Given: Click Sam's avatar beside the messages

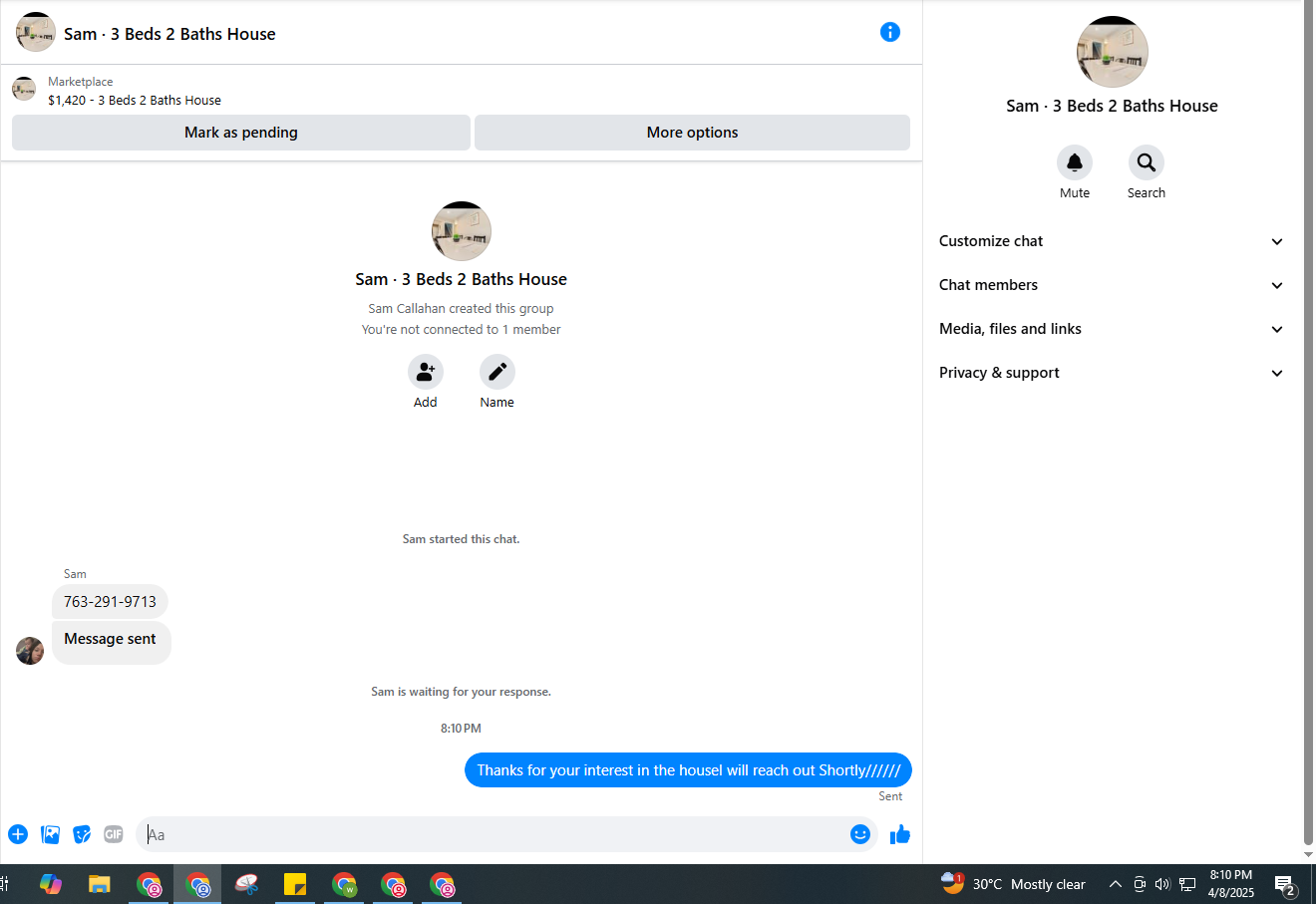Looking at the screenshot, I should tap(30, 651).
